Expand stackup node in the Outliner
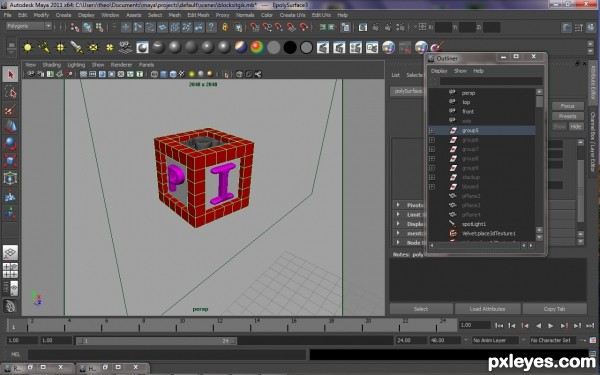This screenshot has height=375, width=600. 432,177
